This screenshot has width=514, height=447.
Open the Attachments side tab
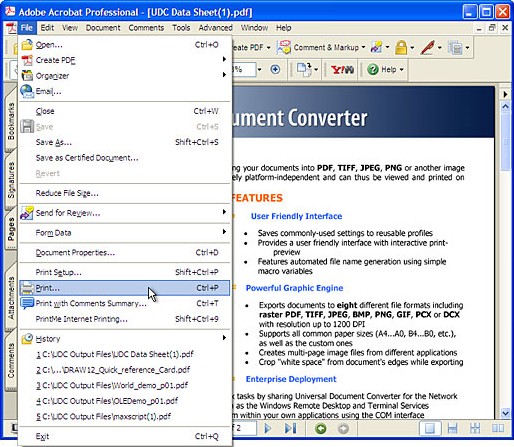[x=11, y=298]
